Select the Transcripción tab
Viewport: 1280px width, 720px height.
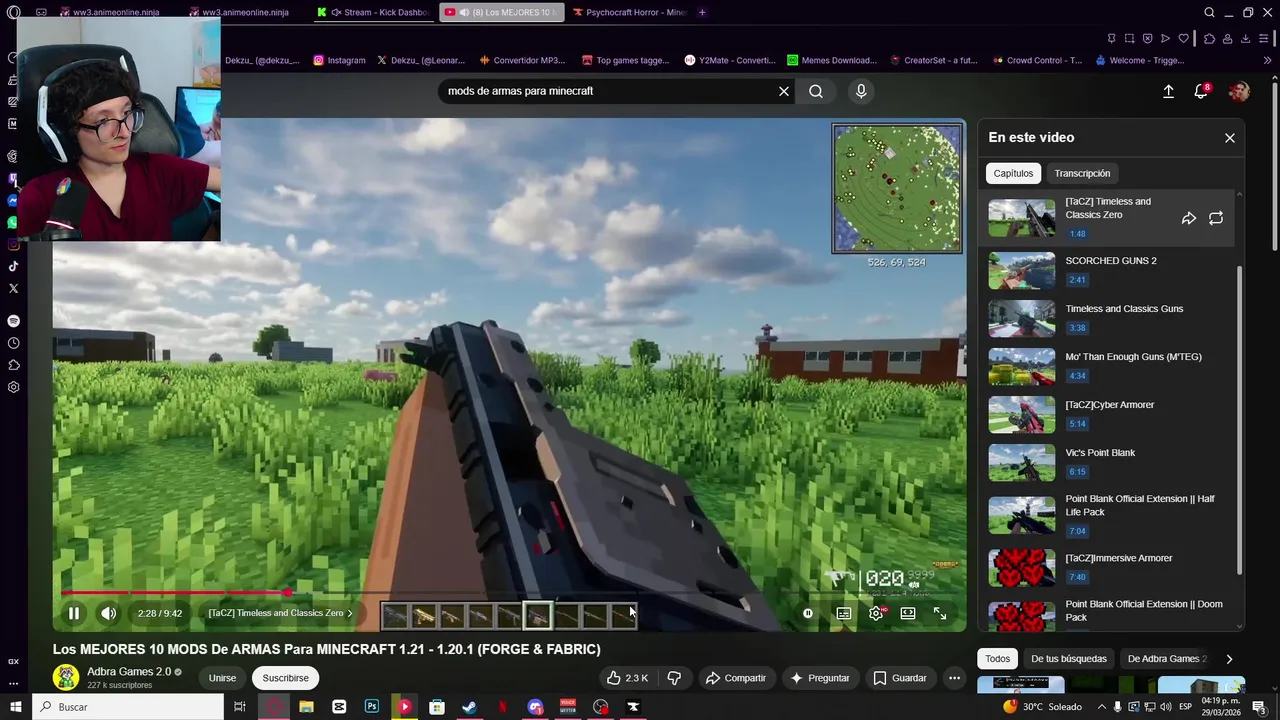[1082, 173]
